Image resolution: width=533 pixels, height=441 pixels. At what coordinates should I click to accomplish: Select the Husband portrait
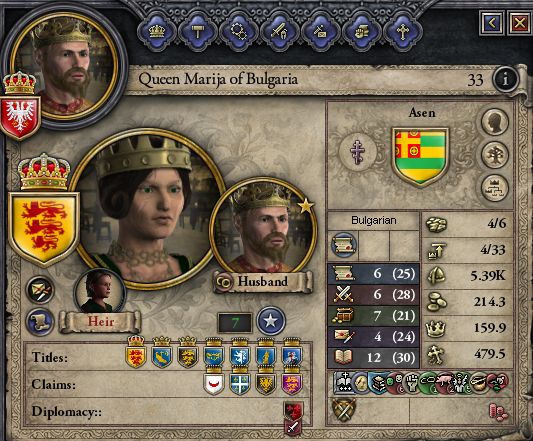coord(263,228)
